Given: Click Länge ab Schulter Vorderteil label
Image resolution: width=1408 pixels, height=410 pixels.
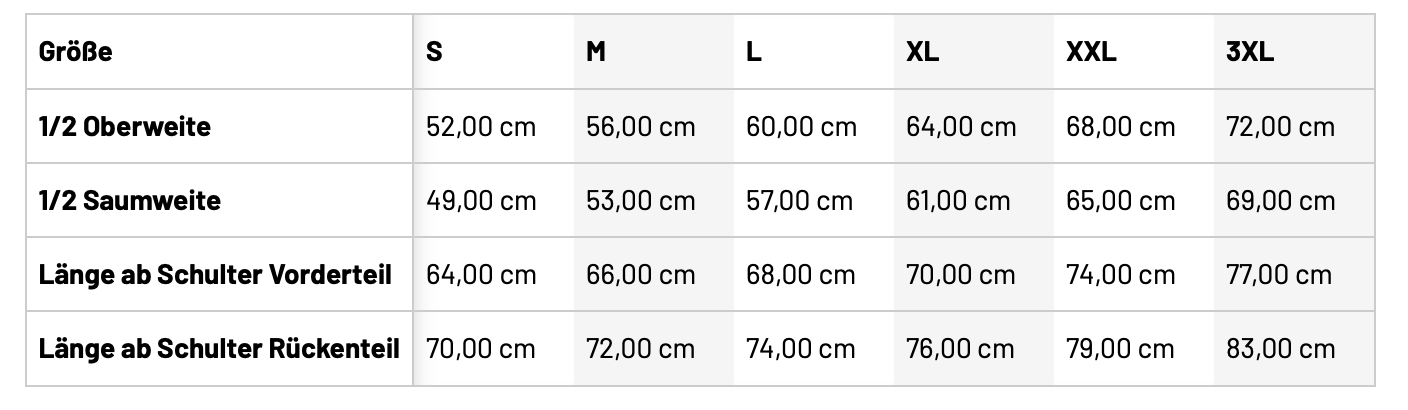Looking at the screenshot, I should click(x=215, y=274).
